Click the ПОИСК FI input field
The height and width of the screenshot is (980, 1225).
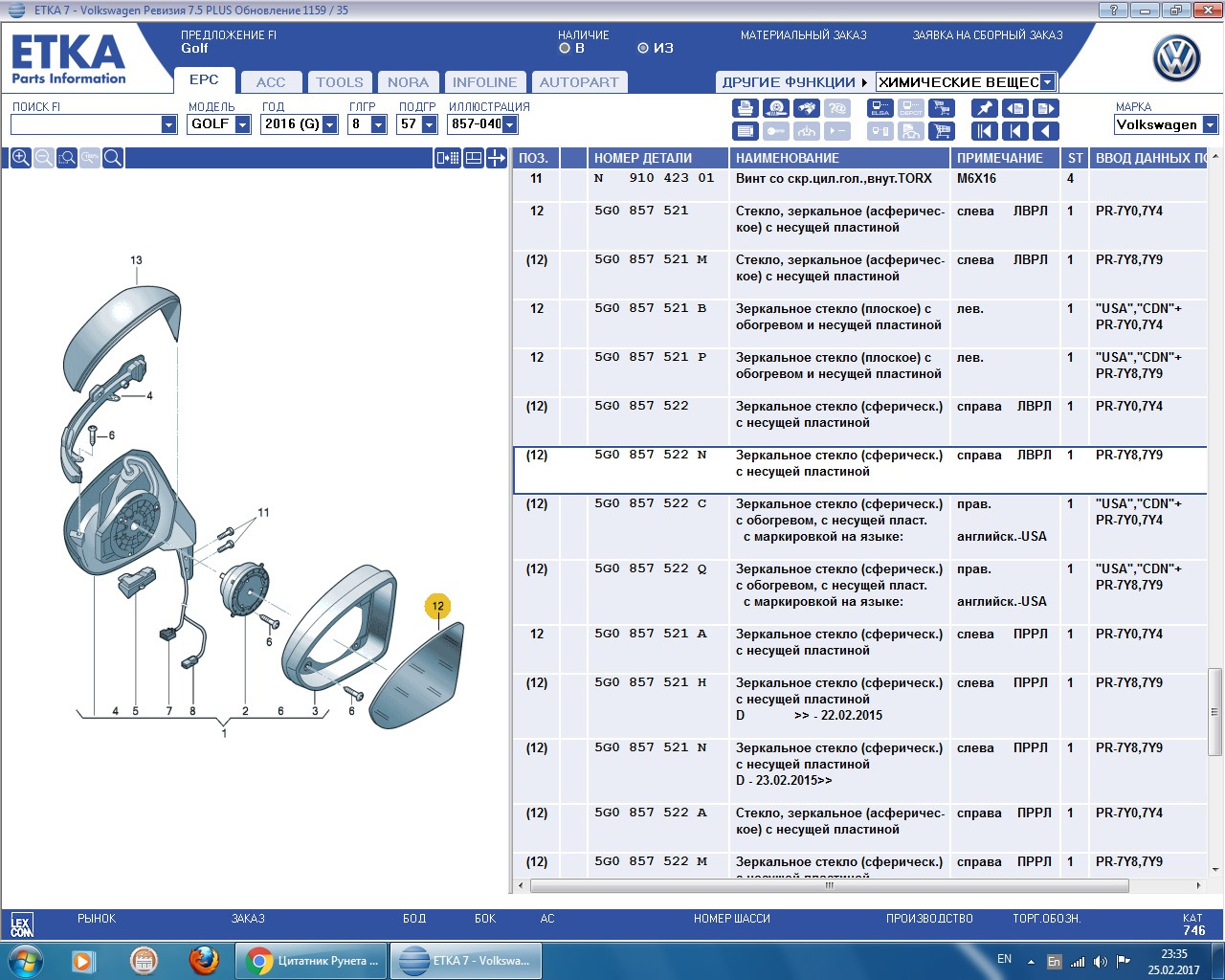(x=85, y=124)
